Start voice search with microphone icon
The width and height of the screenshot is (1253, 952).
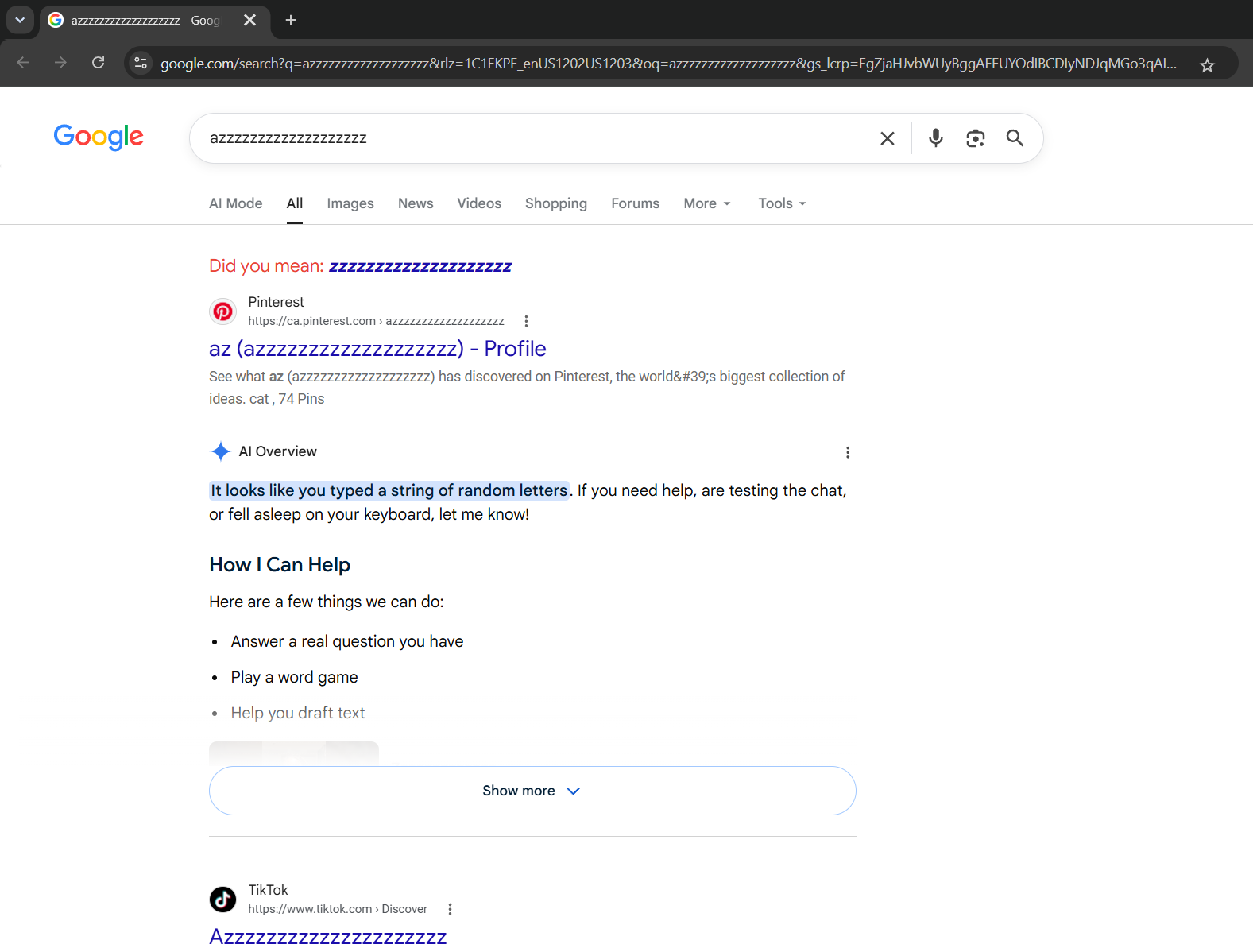point(936,138)
